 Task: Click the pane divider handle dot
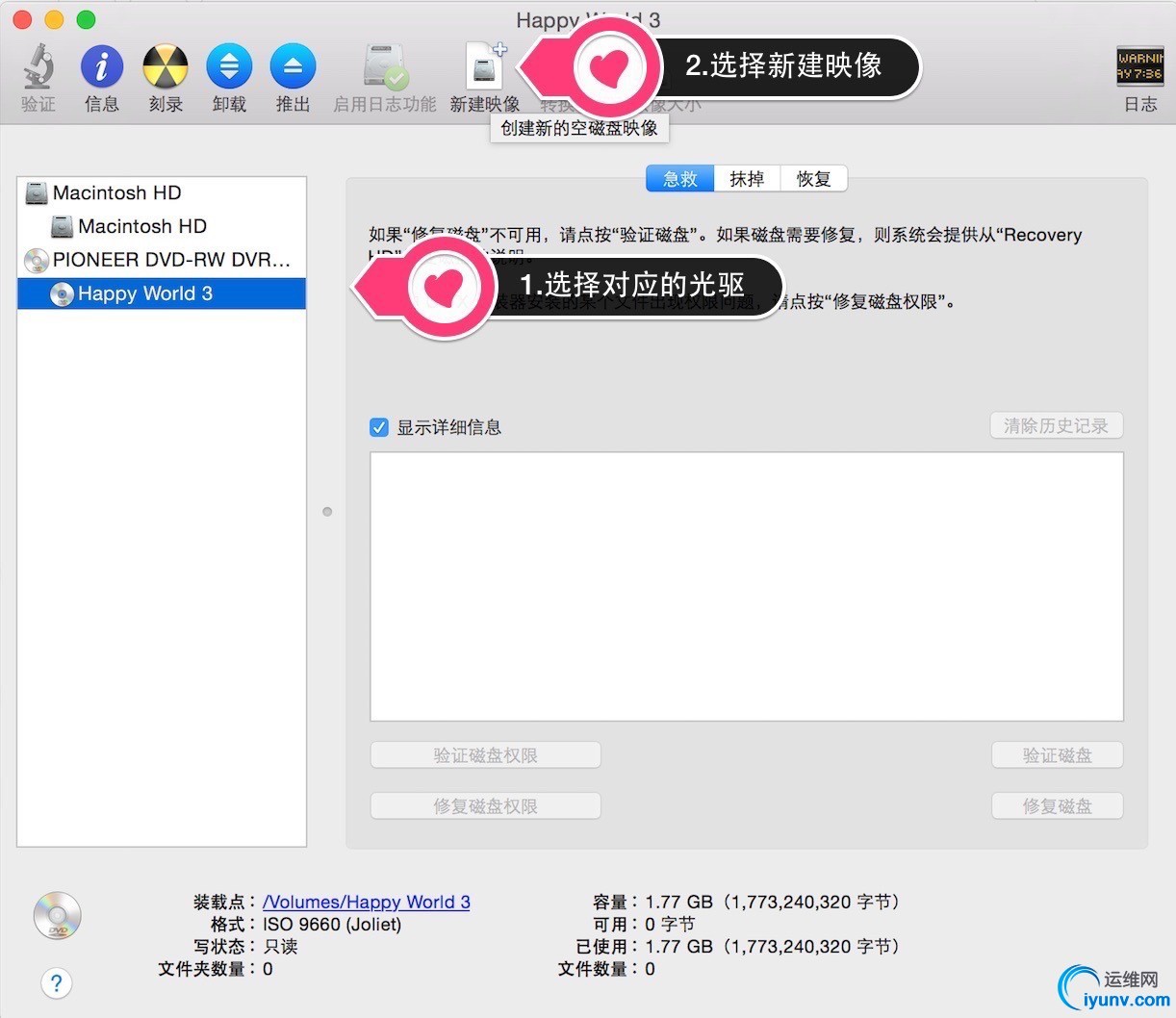coord(327,512)
